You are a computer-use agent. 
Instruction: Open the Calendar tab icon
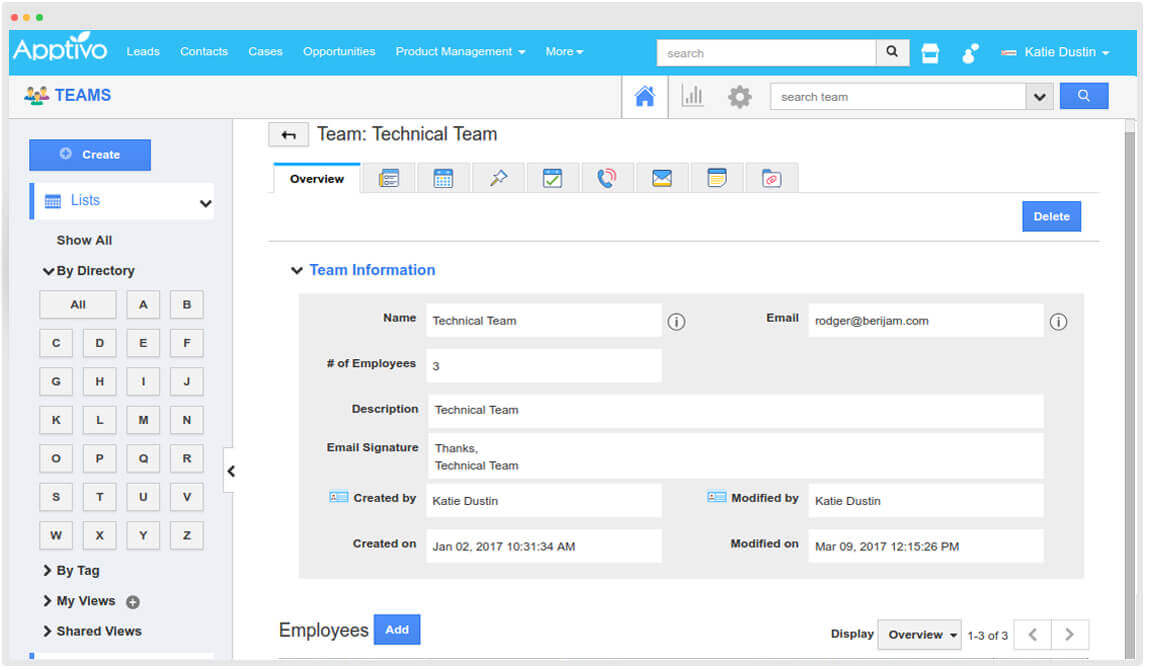point(443,176)
